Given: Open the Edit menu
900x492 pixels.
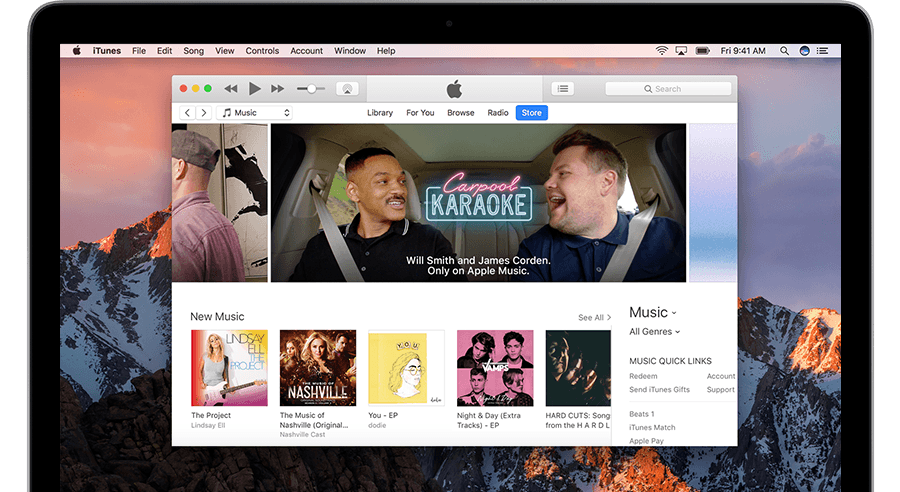Looking at the screenshot, I should (x=164, y=51).
